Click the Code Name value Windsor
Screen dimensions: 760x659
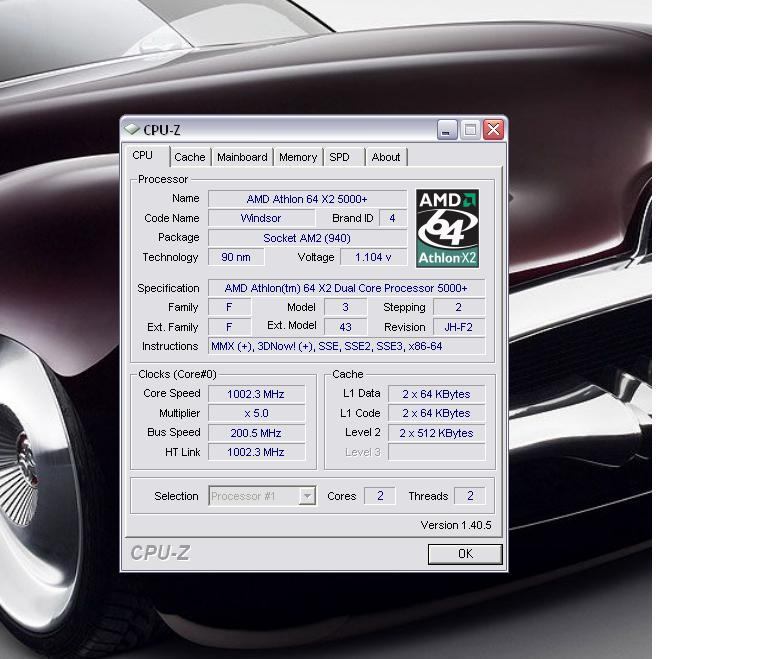tap(261, 219)
